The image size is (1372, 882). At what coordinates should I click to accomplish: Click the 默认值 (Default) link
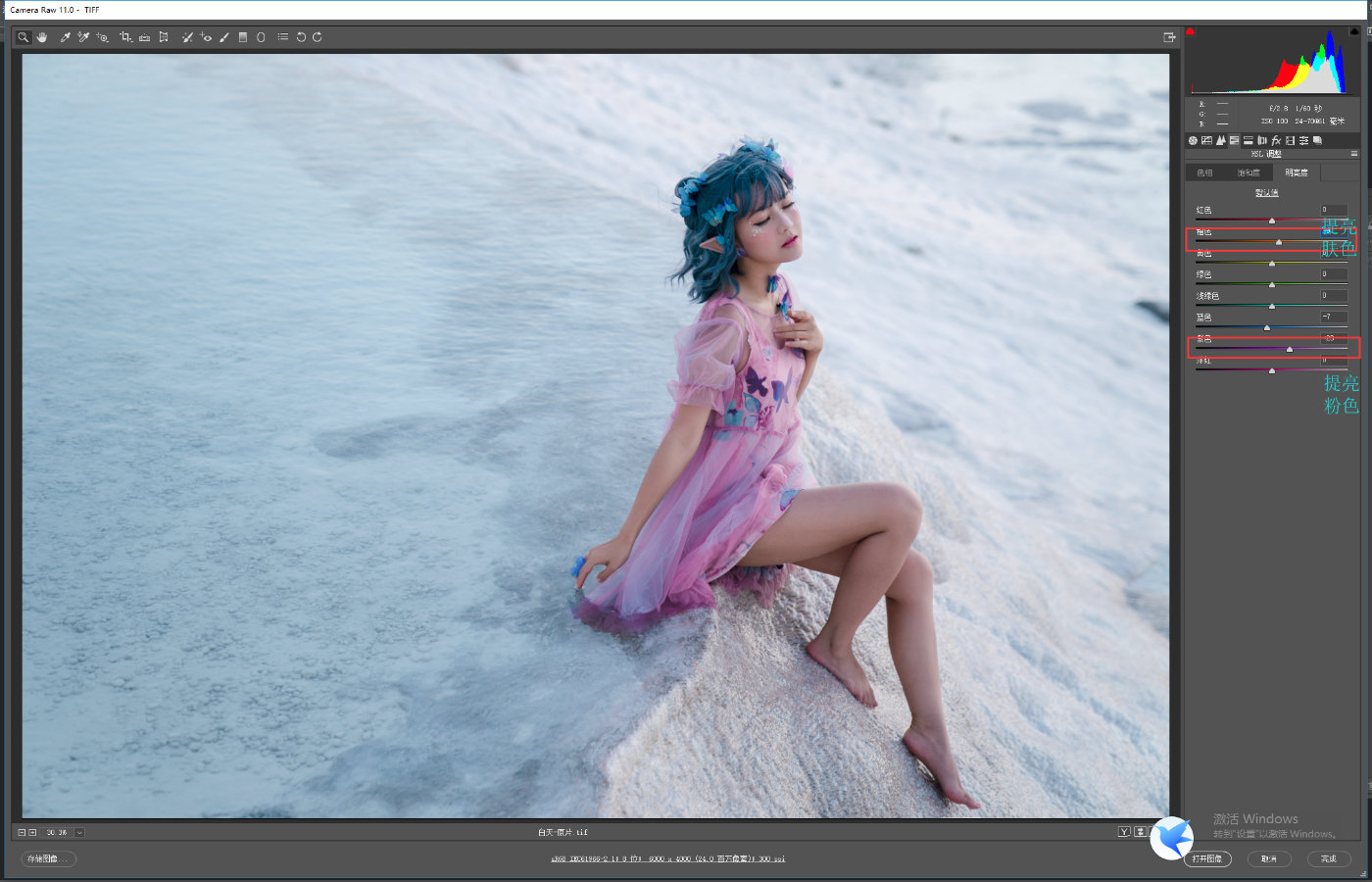[x=1267, y=193]
